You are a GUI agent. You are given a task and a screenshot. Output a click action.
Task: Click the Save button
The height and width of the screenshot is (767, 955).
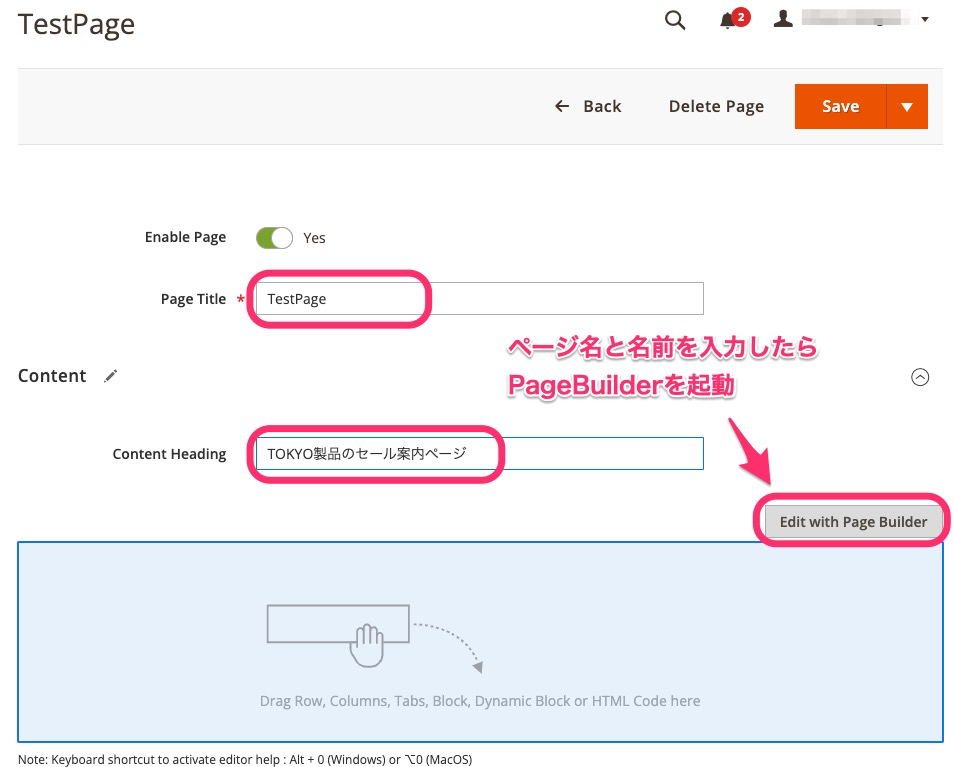(x=840, y=106)
